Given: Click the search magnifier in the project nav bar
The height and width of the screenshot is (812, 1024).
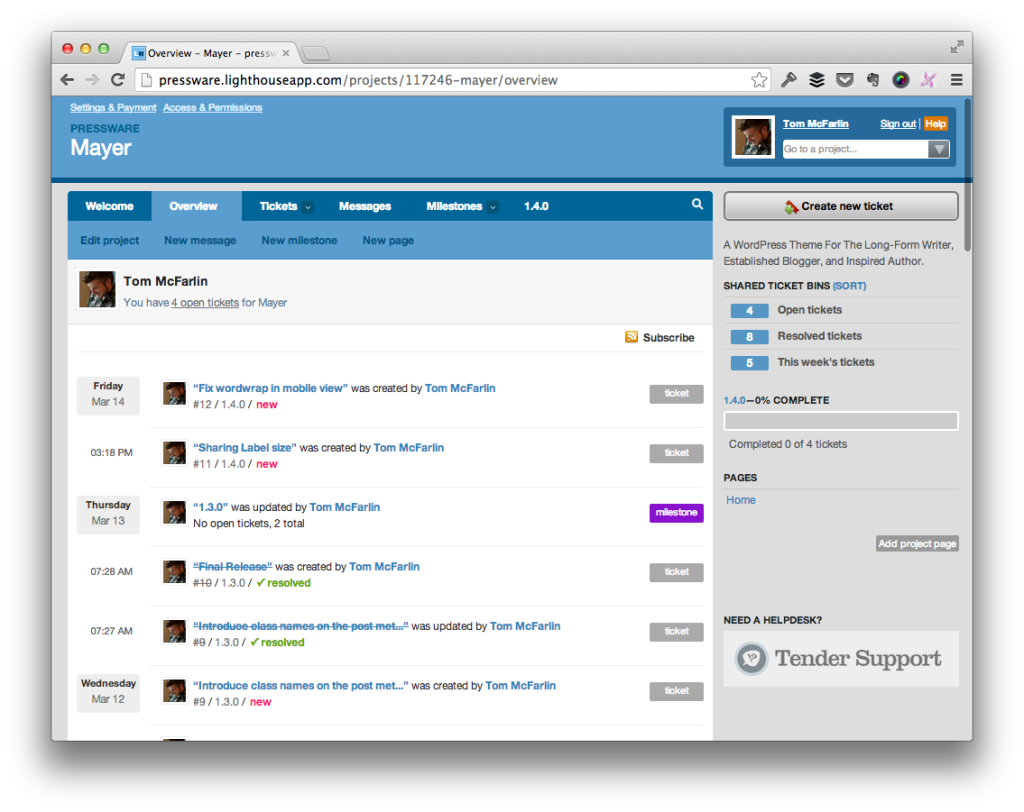Looking at the screenshot, I should coord(697,204).
